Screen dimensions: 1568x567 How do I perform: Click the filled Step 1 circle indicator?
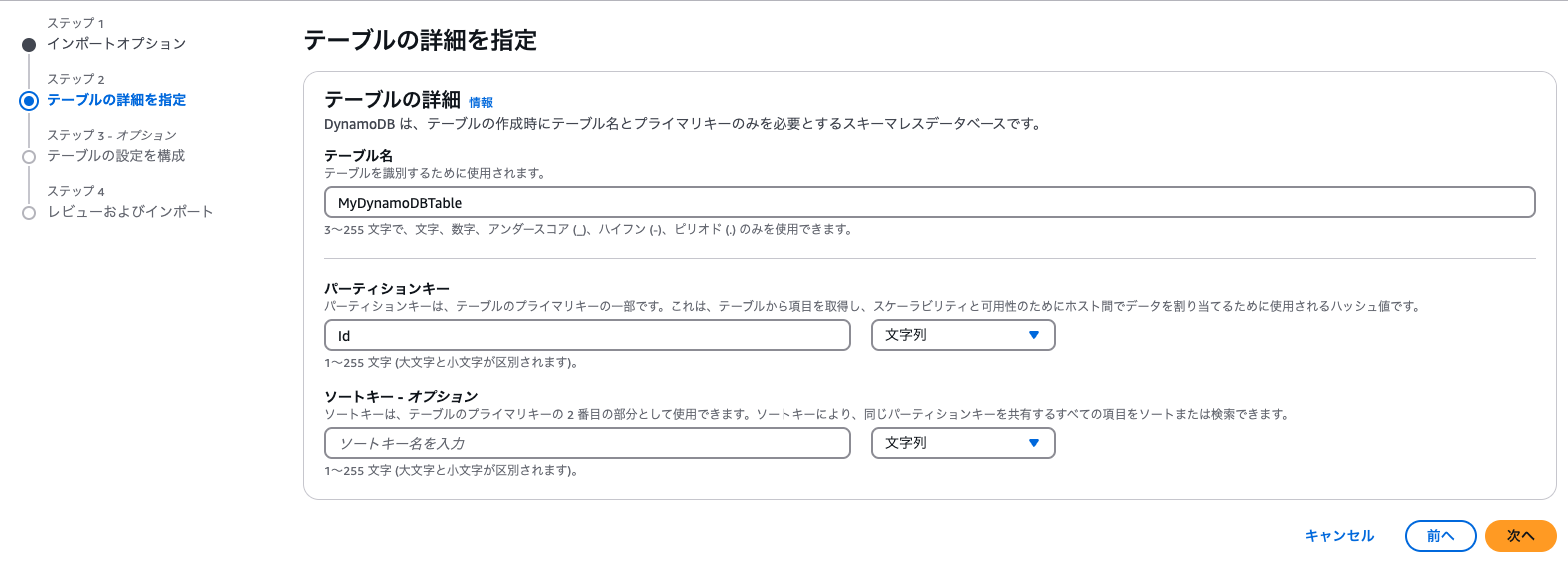(x=29, y=45)
